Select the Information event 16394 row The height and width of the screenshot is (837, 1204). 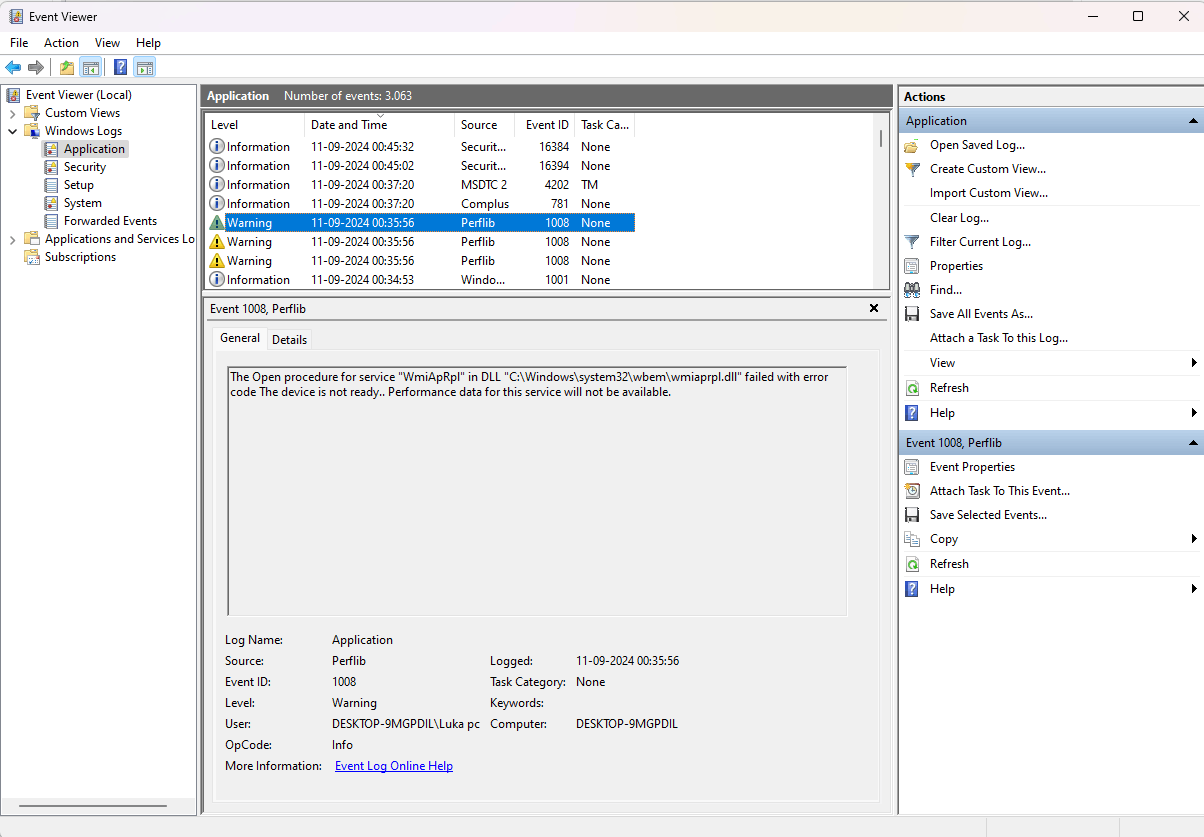[x=420, y=166]
